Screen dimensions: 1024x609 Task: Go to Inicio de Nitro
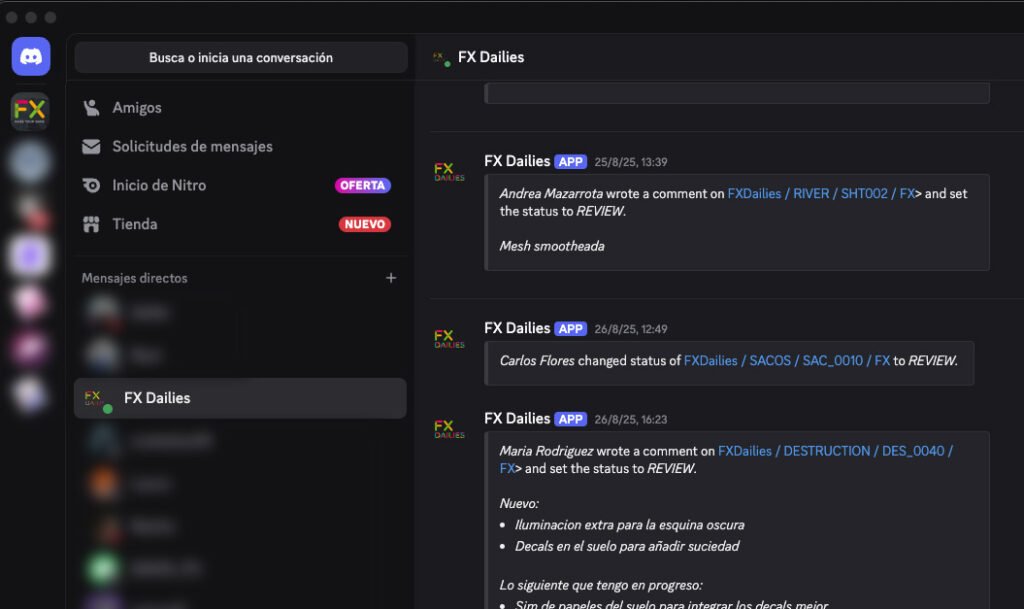point(159,186)
